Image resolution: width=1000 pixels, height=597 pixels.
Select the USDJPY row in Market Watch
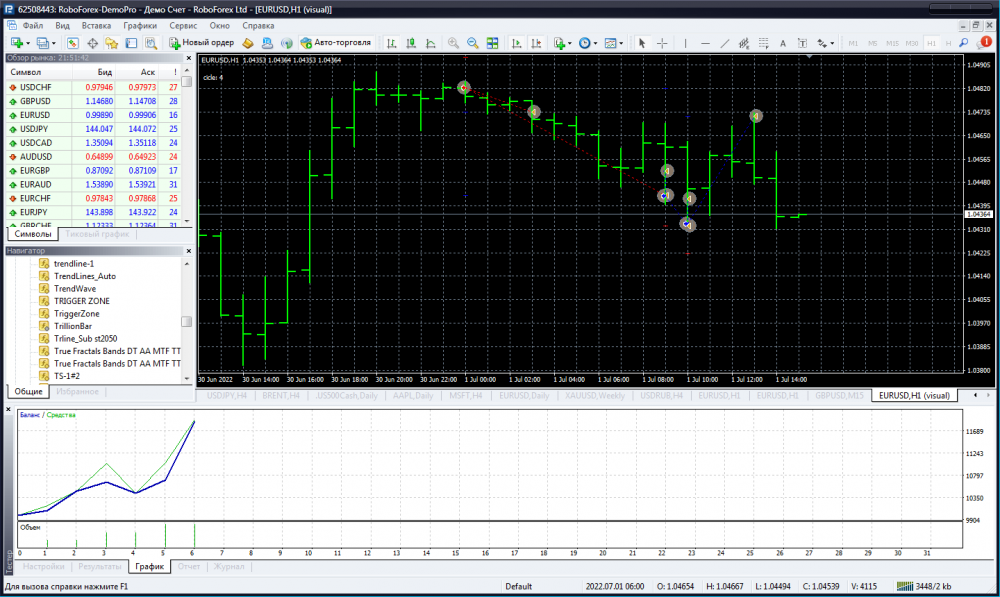click(93, 129)
